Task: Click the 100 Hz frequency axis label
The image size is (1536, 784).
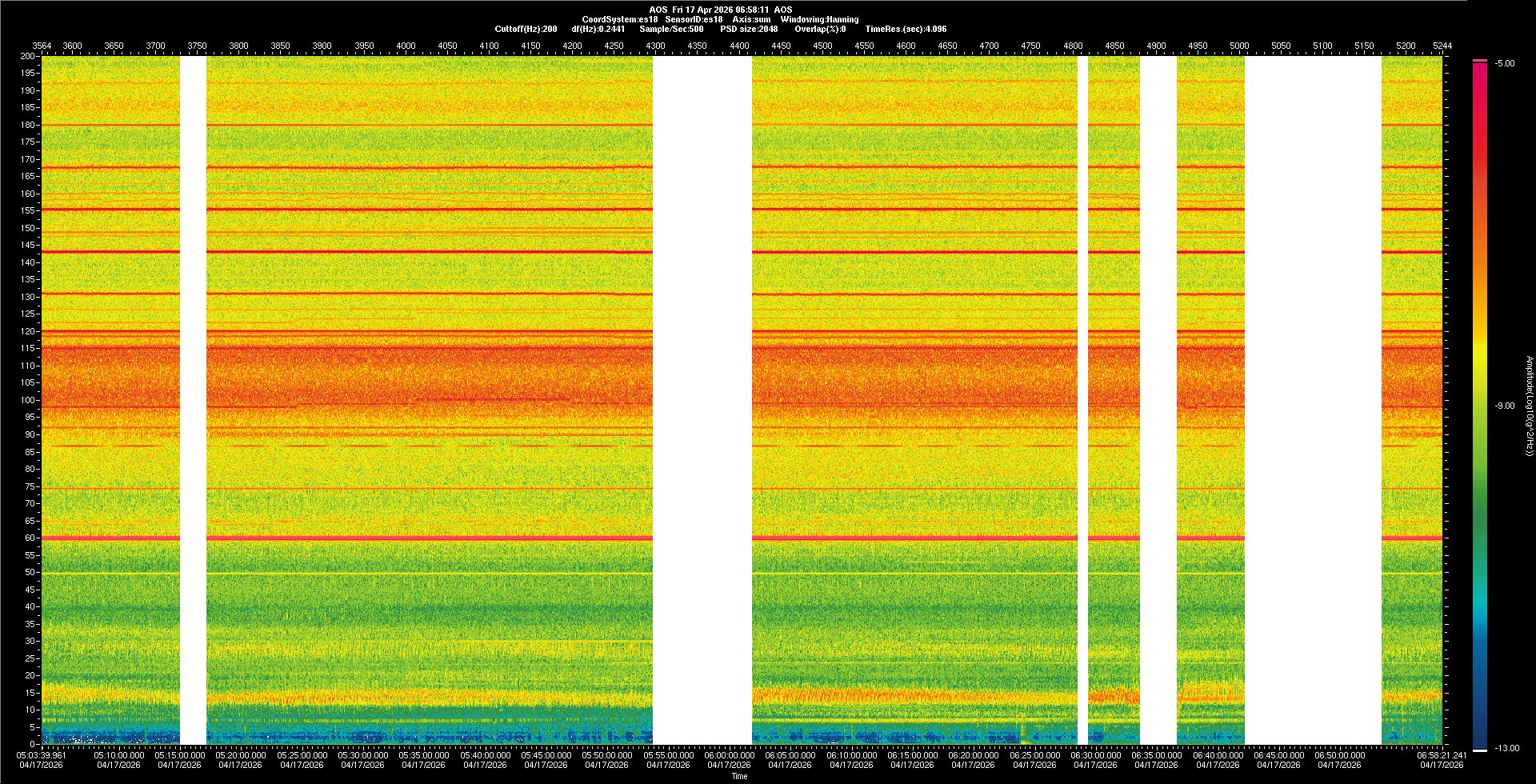Action: pyautogui.click(x=28, y=400)
